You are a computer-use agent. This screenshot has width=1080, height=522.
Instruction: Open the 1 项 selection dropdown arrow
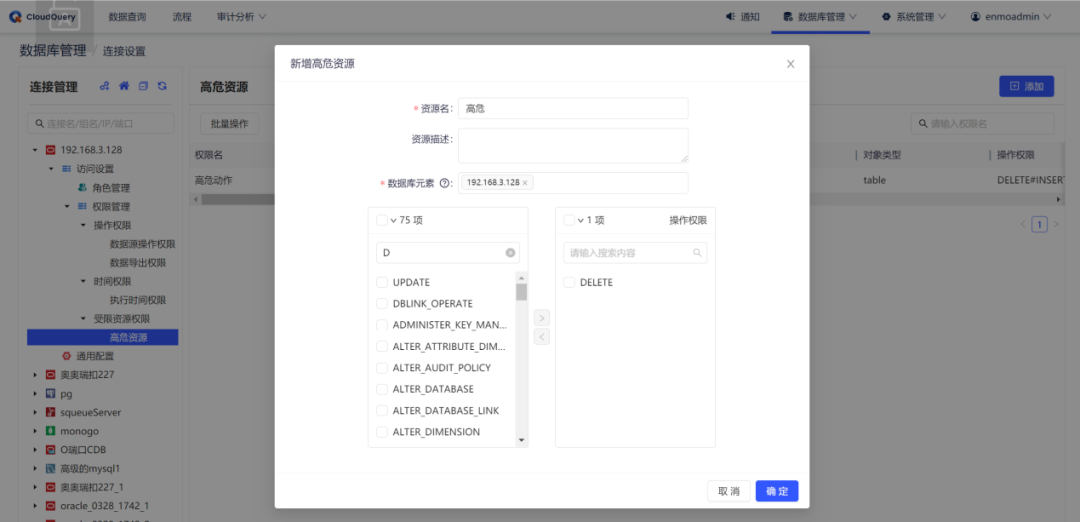click(581, 220)
